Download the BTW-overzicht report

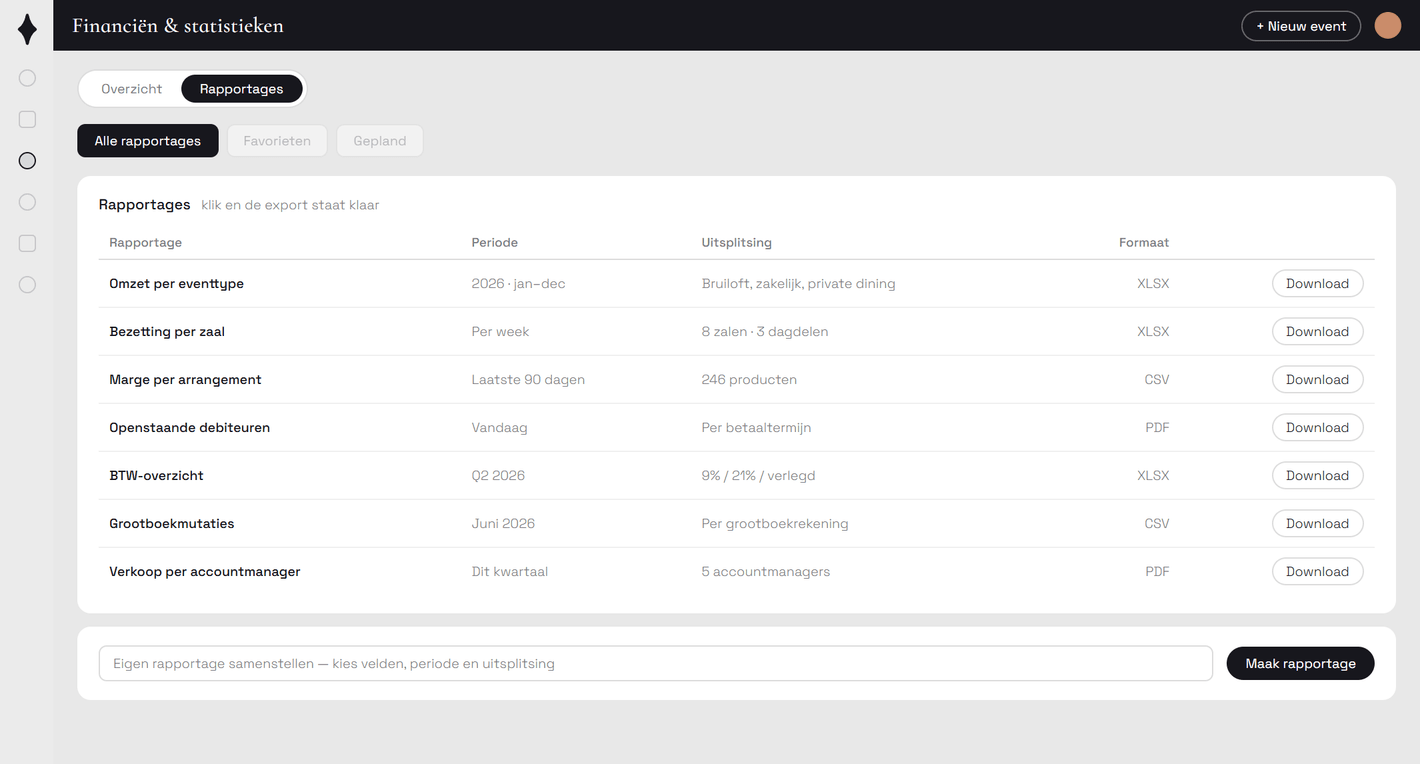point(1317,476)
